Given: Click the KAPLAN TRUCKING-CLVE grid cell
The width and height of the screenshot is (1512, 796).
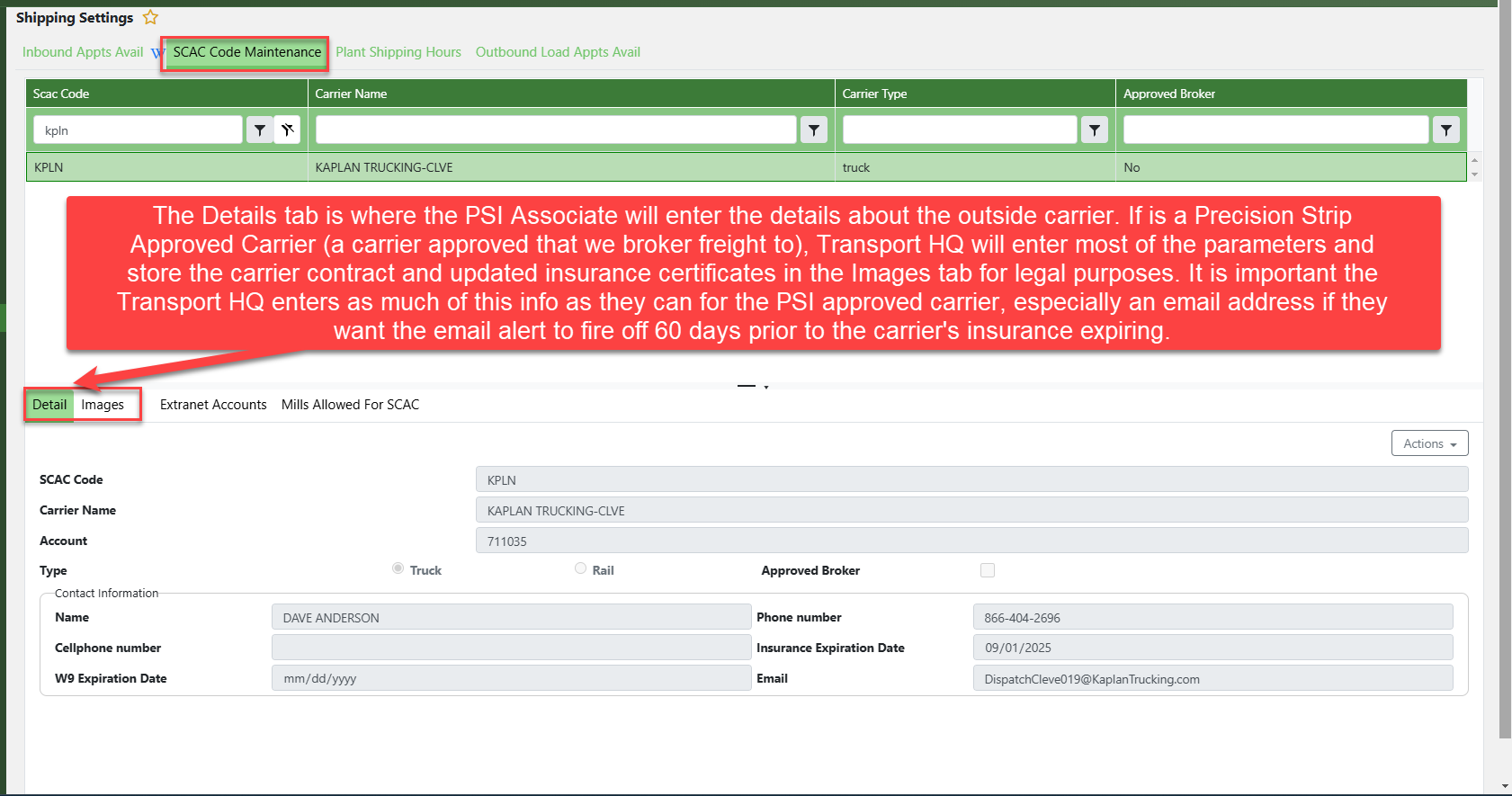Looking at the screenshot, I should point(571,167).
